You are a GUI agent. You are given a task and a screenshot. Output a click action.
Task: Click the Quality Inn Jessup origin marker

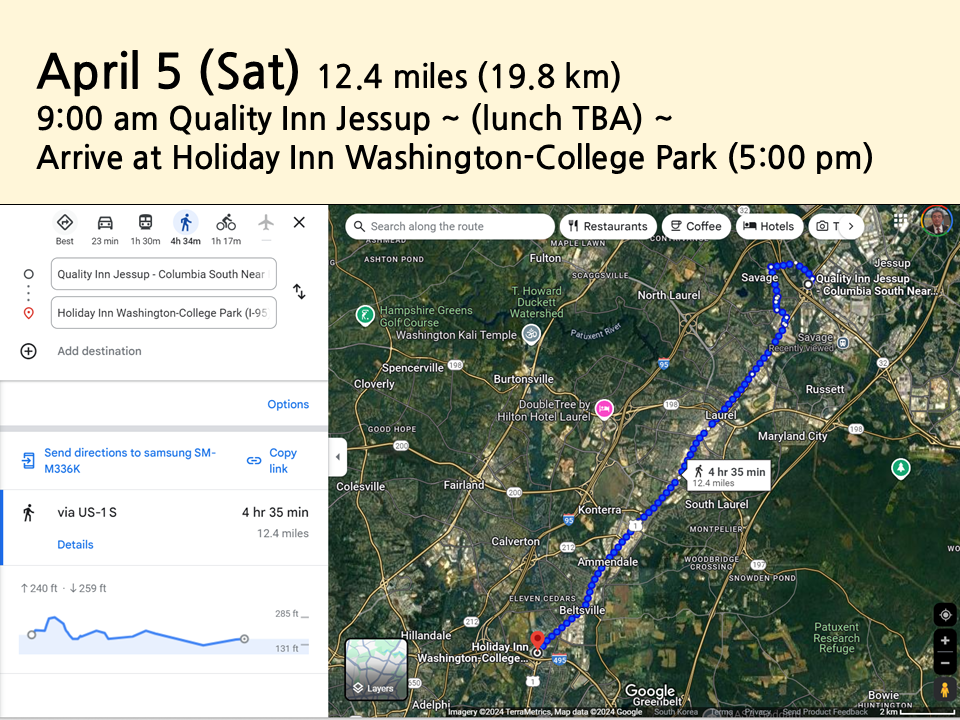tap(808, 284)
